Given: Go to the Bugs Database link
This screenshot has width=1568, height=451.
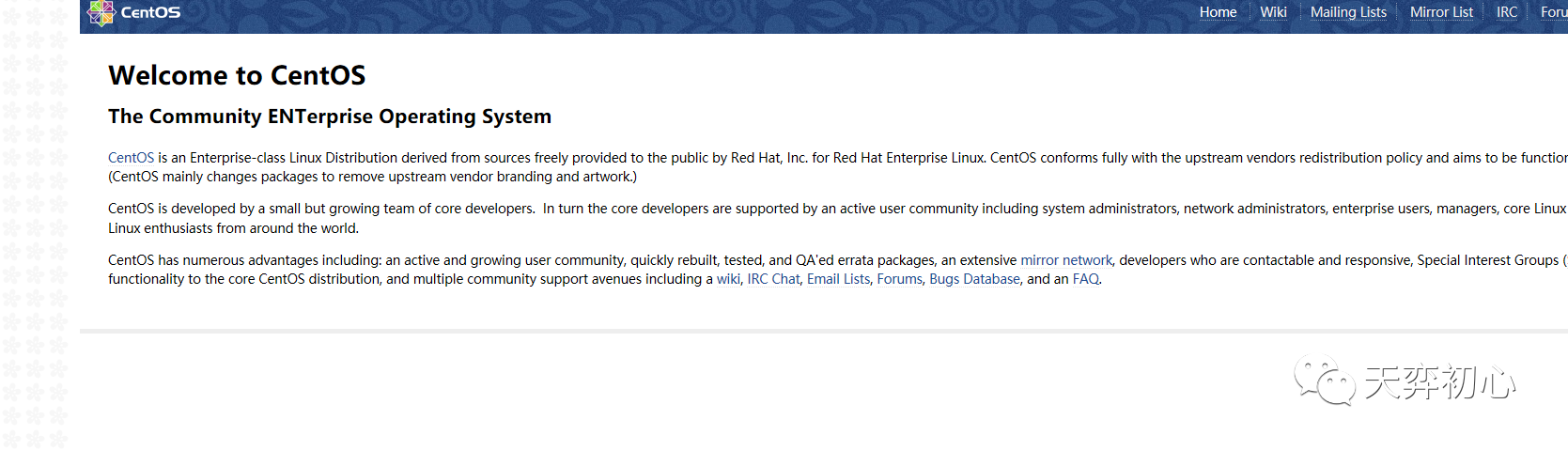Looking at the screenshot, I should (974, 279).
